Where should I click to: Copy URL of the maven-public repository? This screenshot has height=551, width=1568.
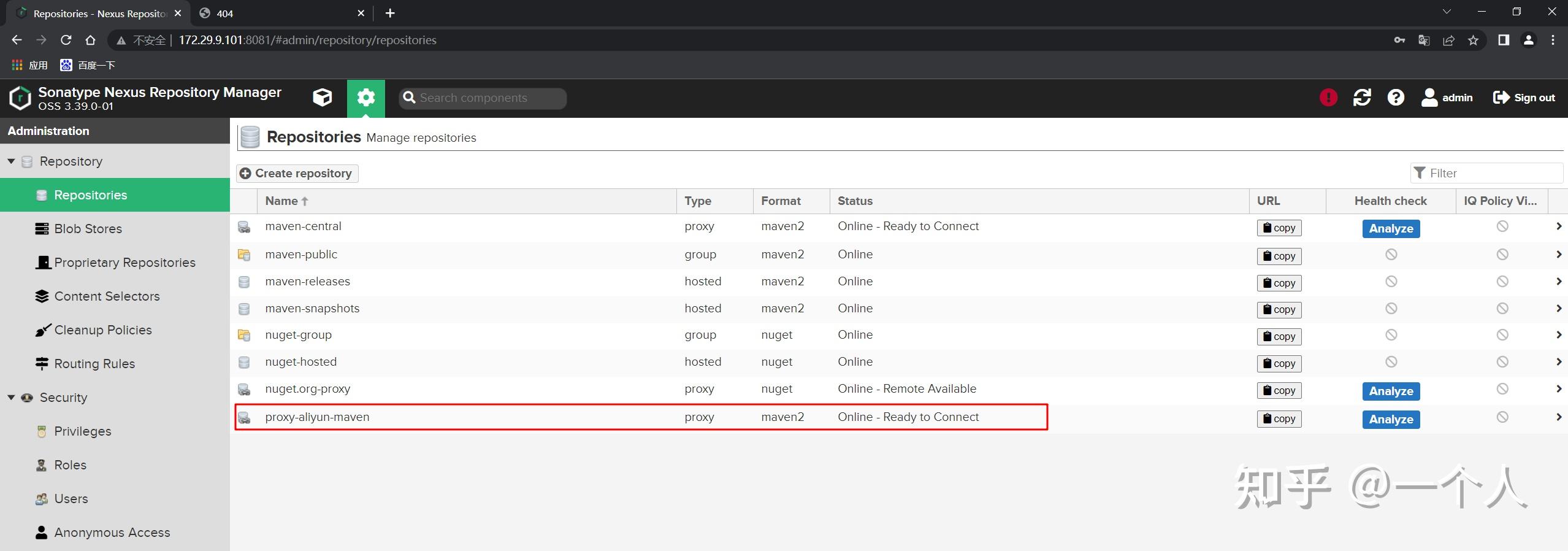(x=1279, y=256)
